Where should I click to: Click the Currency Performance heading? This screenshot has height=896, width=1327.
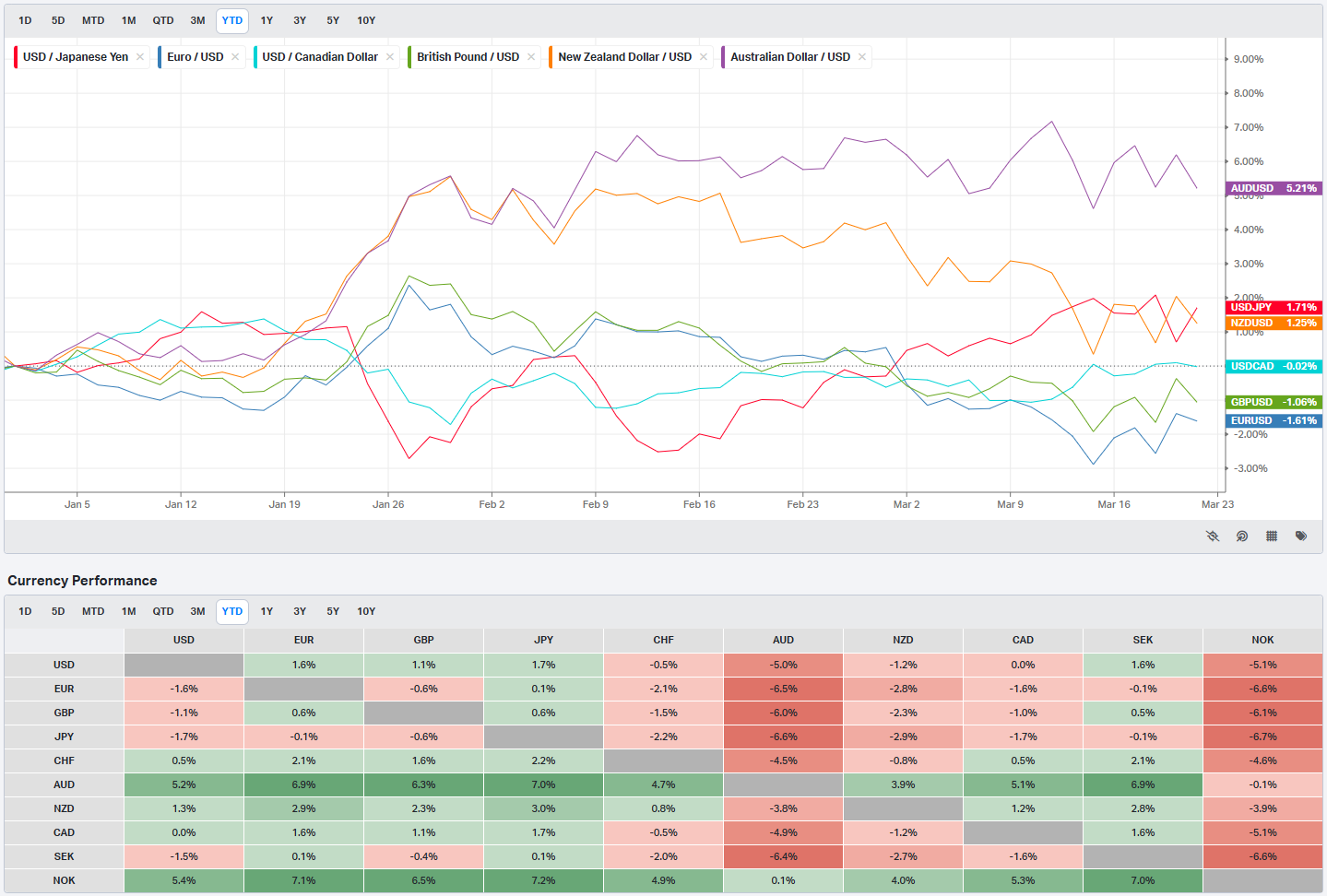82,581
